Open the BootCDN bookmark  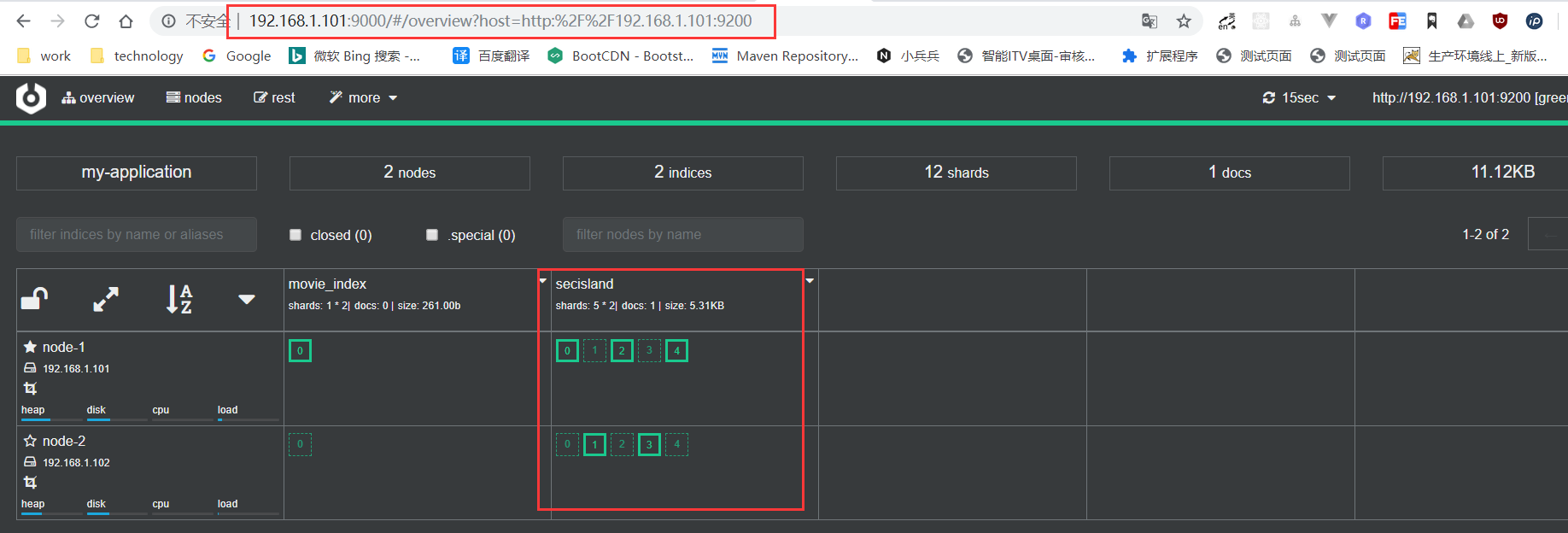621,56
